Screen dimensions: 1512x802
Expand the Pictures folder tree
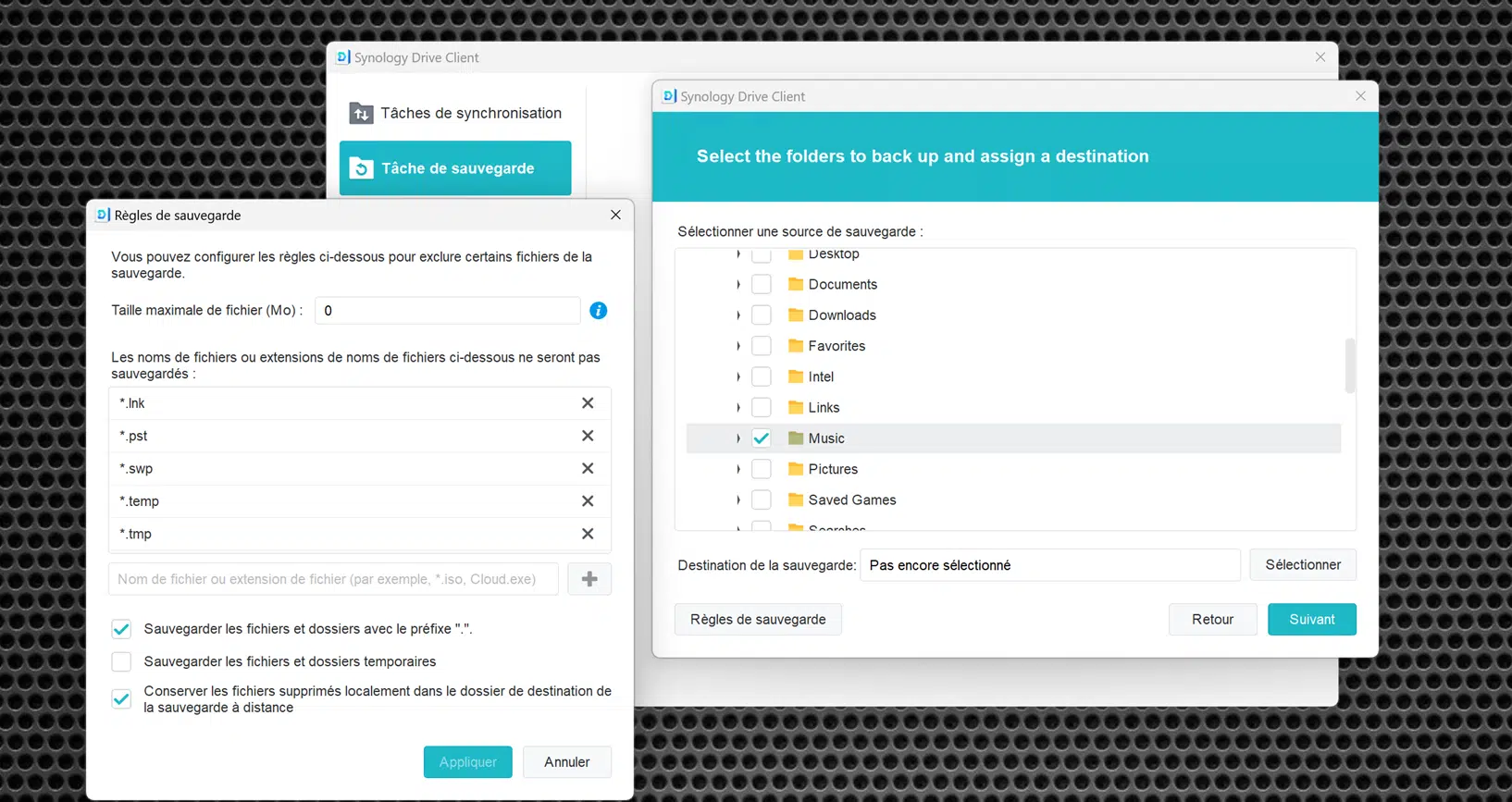(x=738, y=469)
